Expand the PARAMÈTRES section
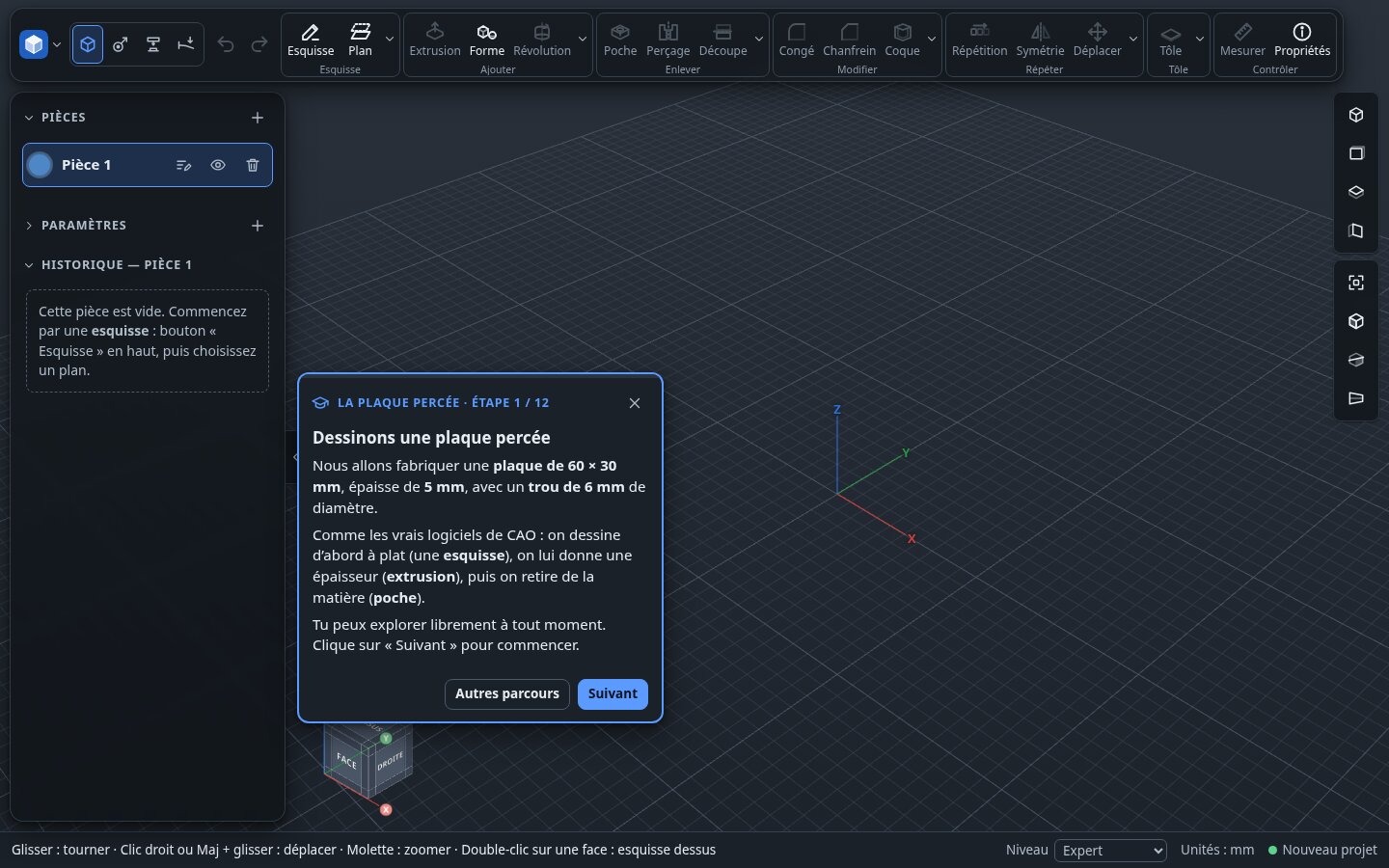The height and width of the screenshot is (868, 1389). pos(84,226)
